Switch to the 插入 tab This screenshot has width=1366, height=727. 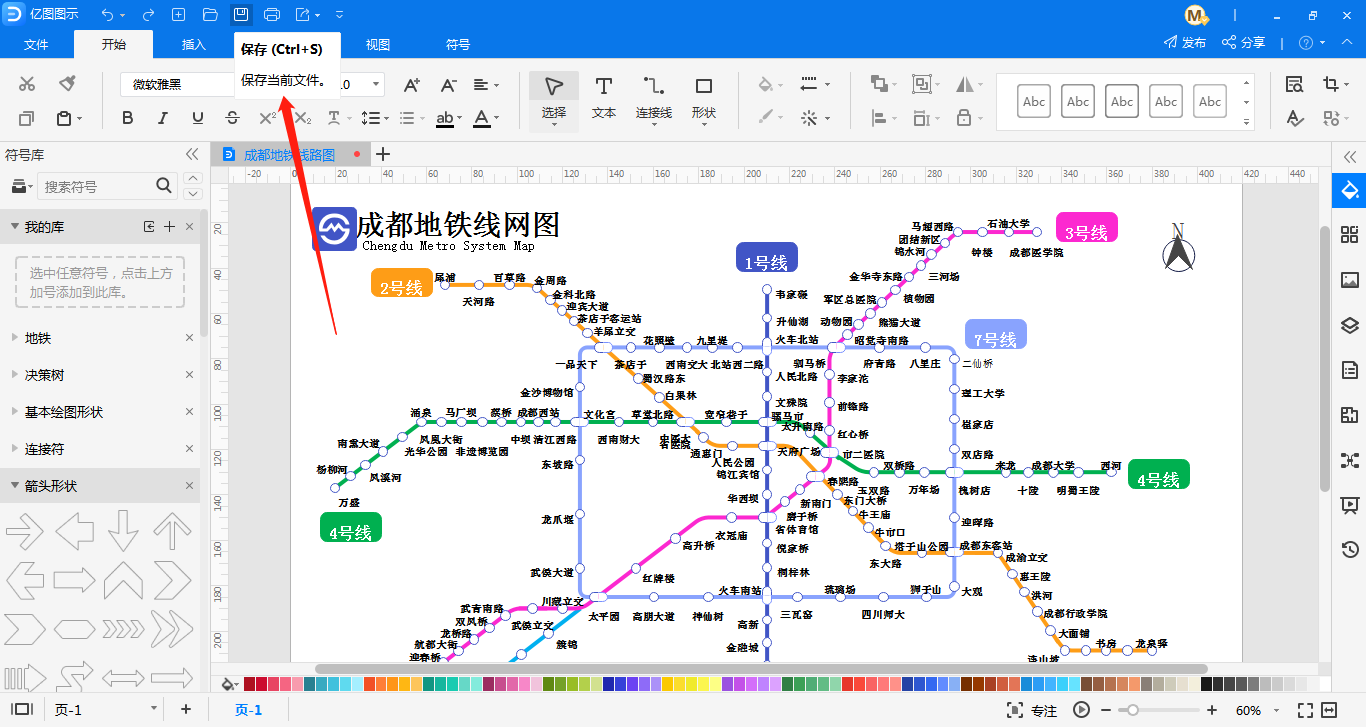click(194, 45)
